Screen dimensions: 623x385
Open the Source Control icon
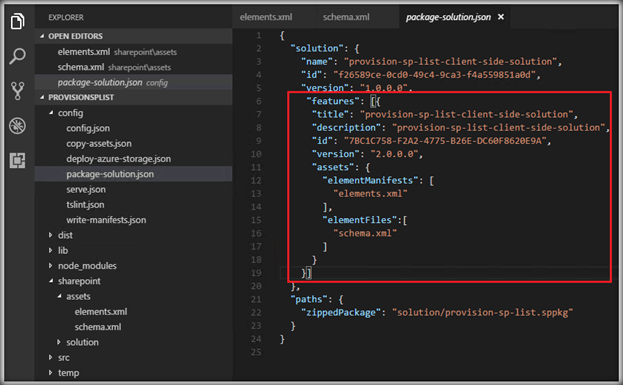tap(17, 91)
